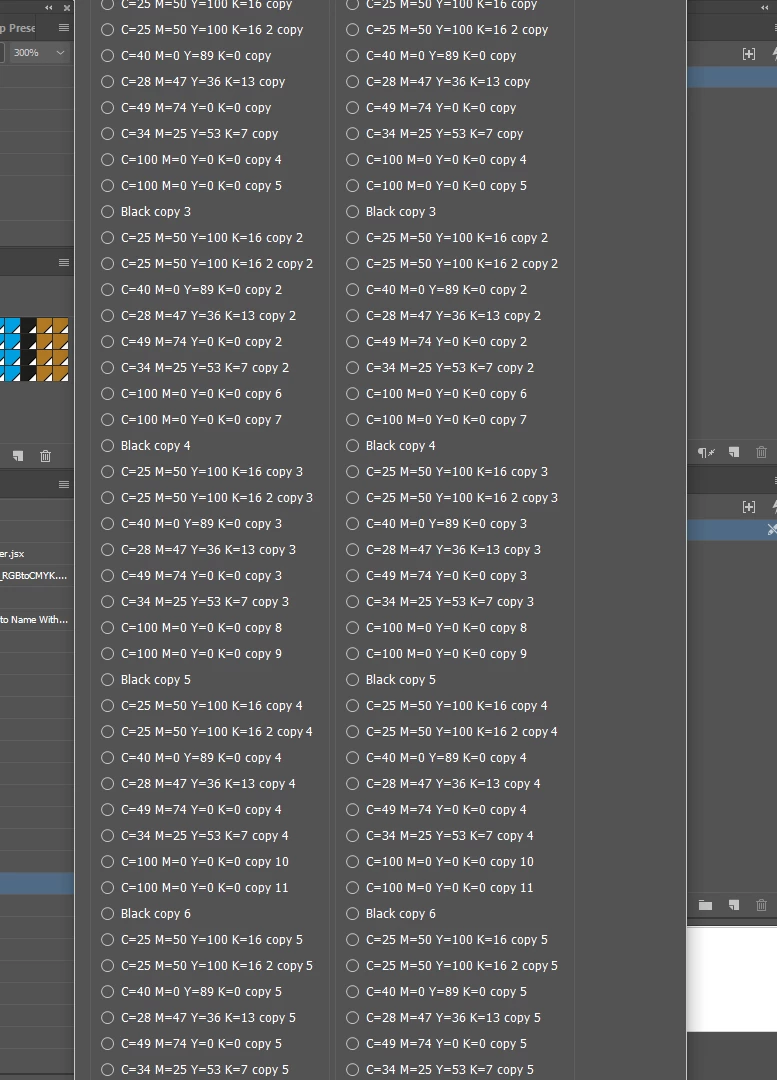777x1080 pixels.
Task: Click the upper right panel's [+] indicator
Action: coord(749,54)
